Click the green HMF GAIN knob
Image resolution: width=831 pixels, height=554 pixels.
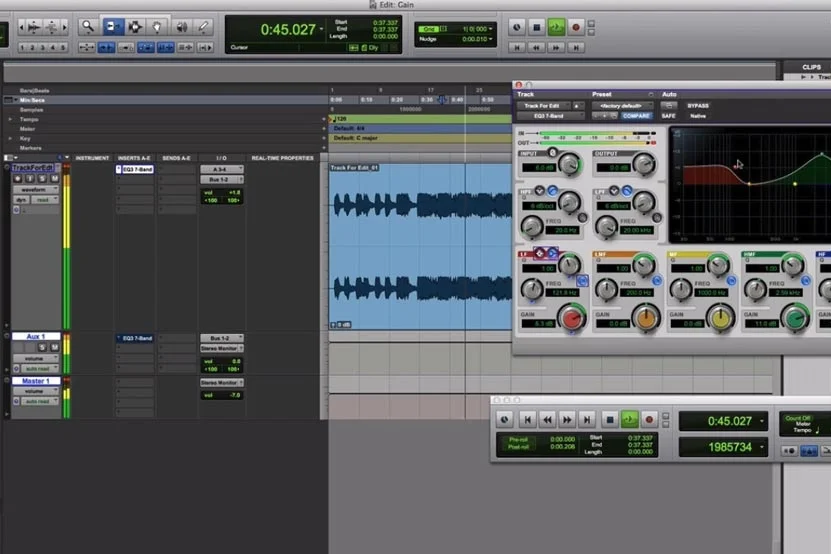tap(795, 318)
